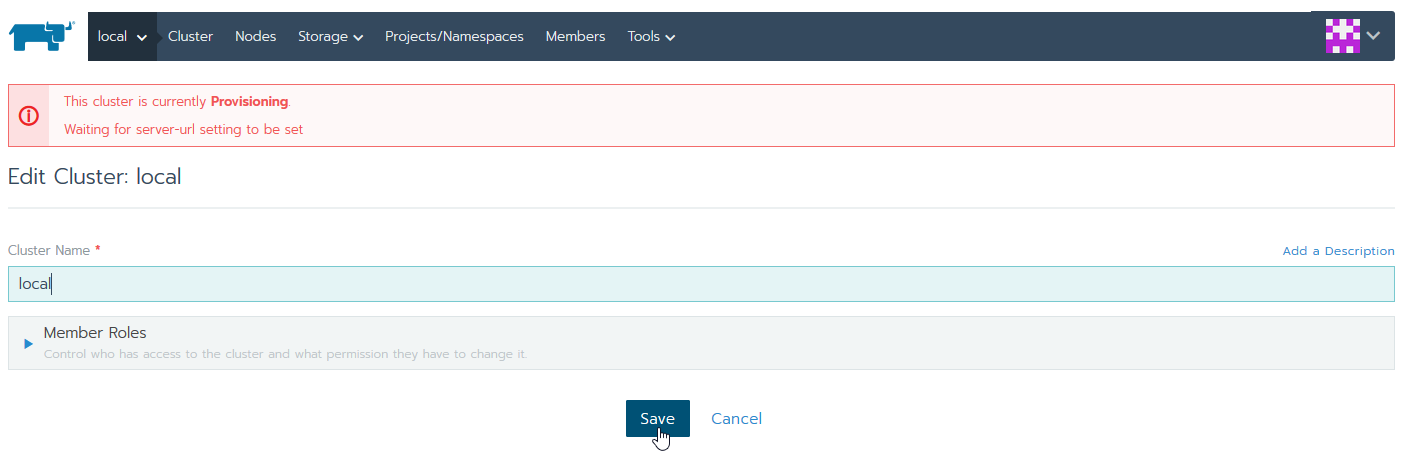1423x457 pixels.
Task: Save the cluster changes
Action: click(x=657, y=419)
